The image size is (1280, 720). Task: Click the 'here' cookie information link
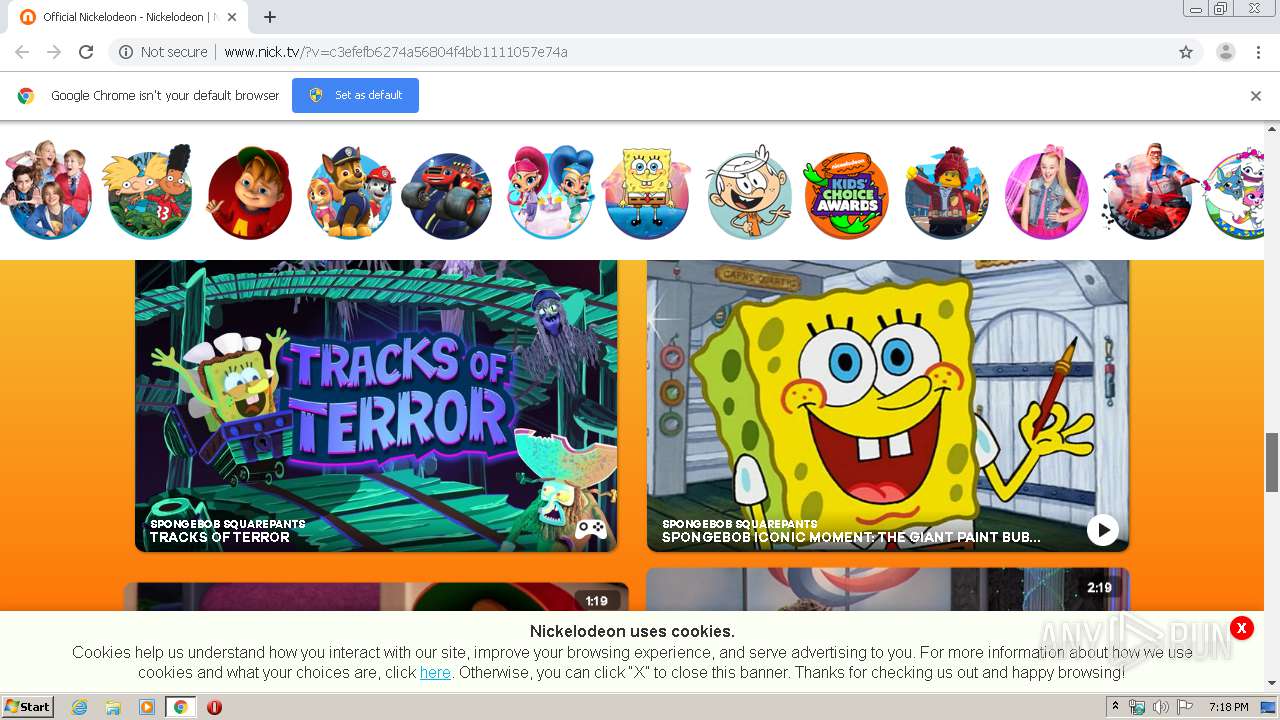click(x=435, y=673)
